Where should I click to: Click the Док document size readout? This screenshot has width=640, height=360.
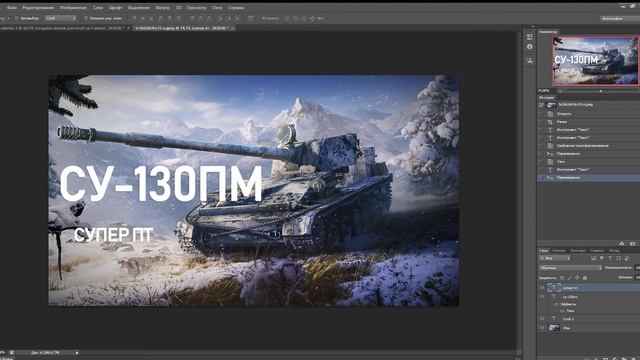45,353
